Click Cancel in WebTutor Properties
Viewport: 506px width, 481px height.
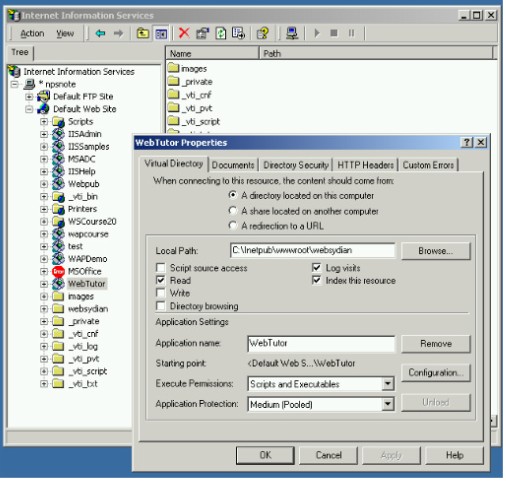click(328, 455)
